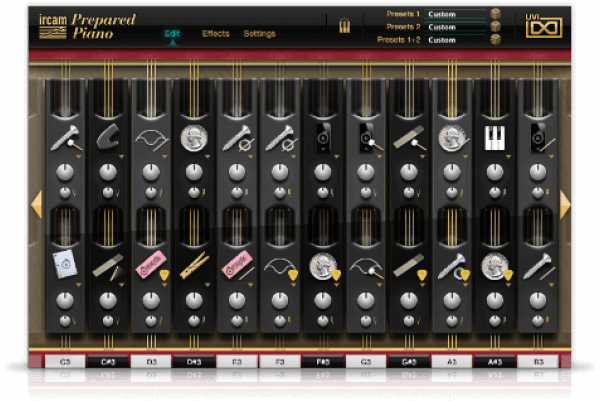The width and height of the screenshot is (600, 401).
Task: Select the screw preparation on lower A3
Action: click(452, 266)
